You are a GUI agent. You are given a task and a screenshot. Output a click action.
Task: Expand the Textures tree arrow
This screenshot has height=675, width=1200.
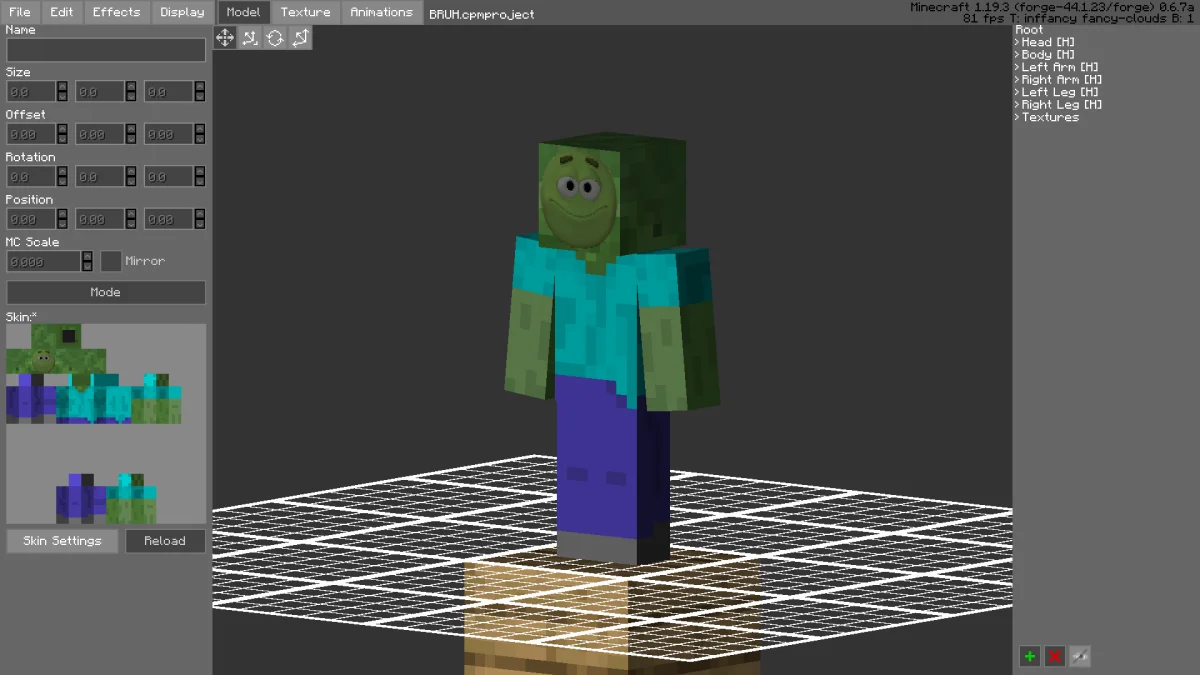pyautogui.click(x=1017, y=118)
